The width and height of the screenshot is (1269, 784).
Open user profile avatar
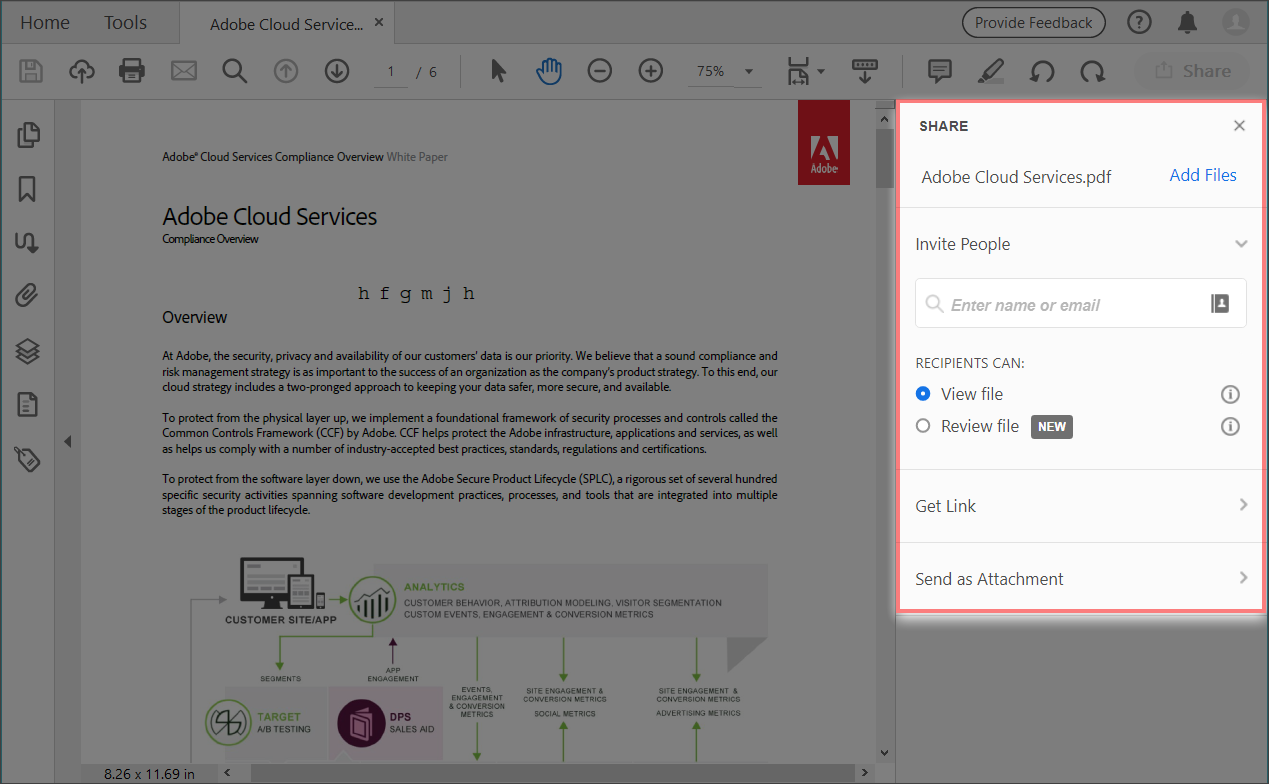pos(1236,22)
